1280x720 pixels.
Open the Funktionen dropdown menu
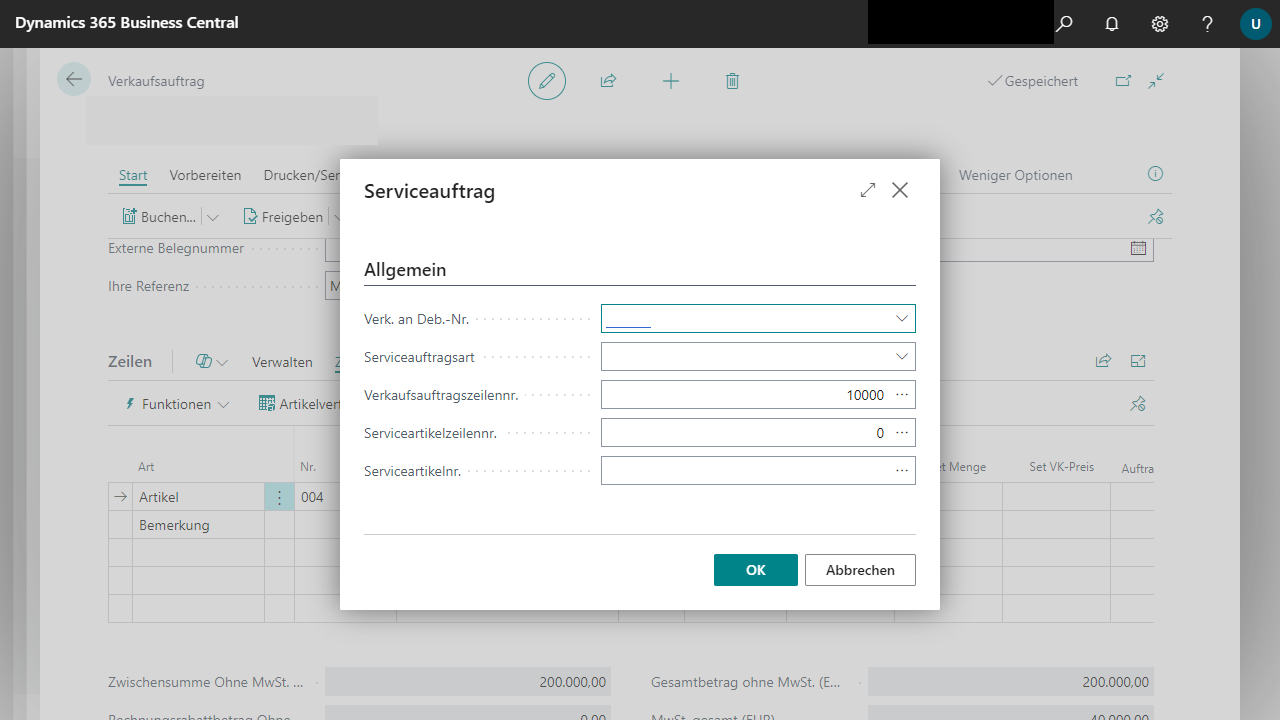(176, 404)
